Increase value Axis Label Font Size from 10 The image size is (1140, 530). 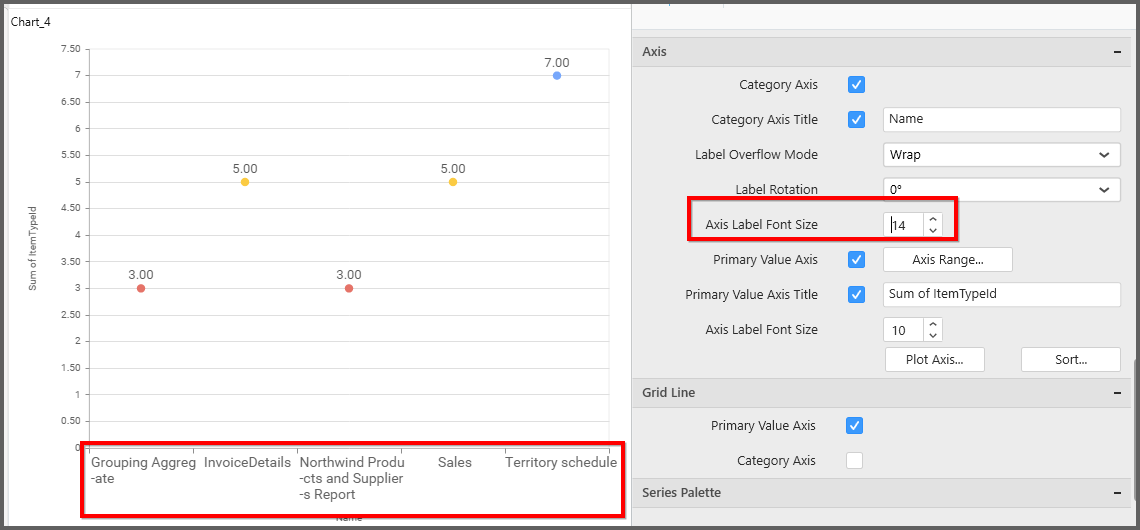tap(933, 324)
